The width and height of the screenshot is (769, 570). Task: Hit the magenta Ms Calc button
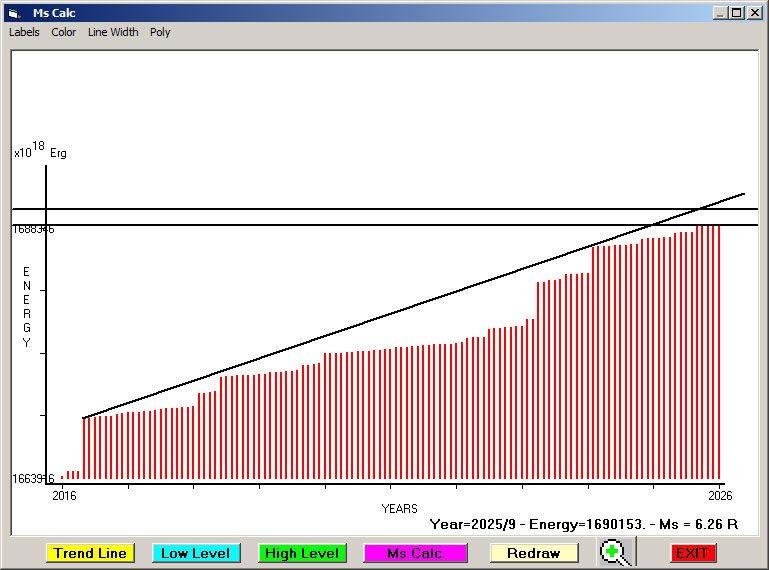point(414,553)
